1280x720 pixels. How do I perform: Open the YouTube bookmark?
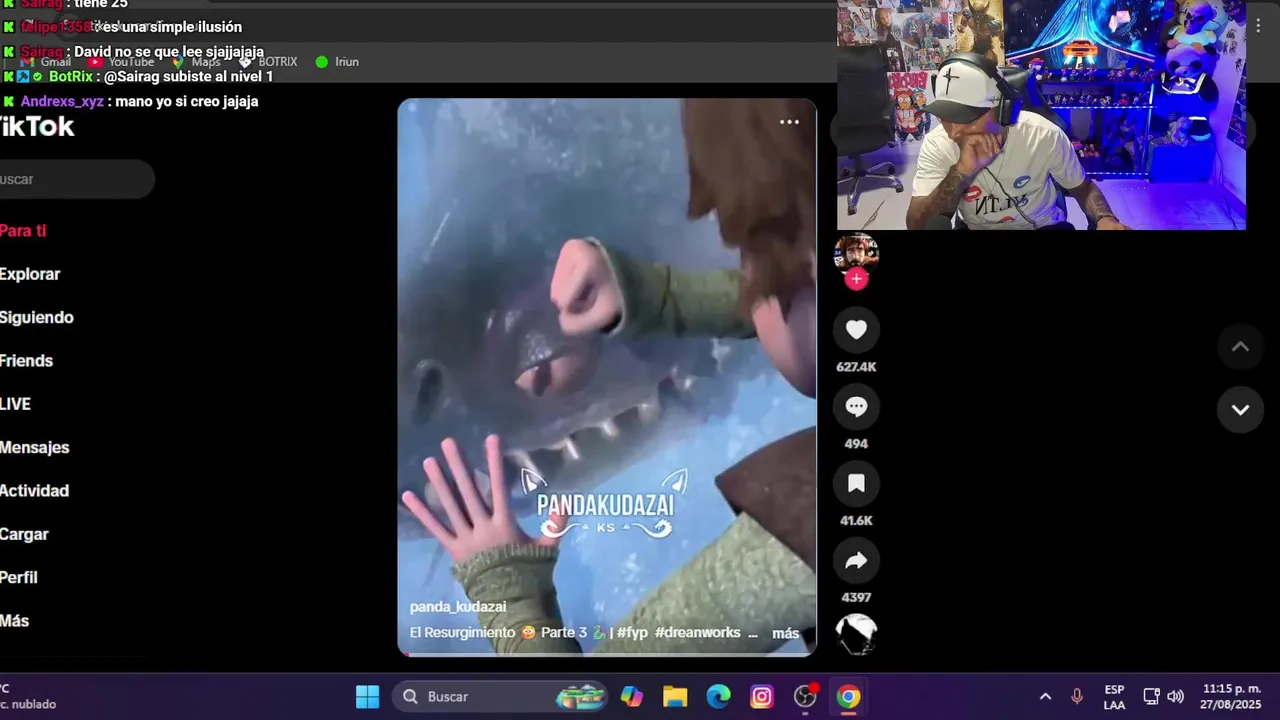tap(121, 62)
